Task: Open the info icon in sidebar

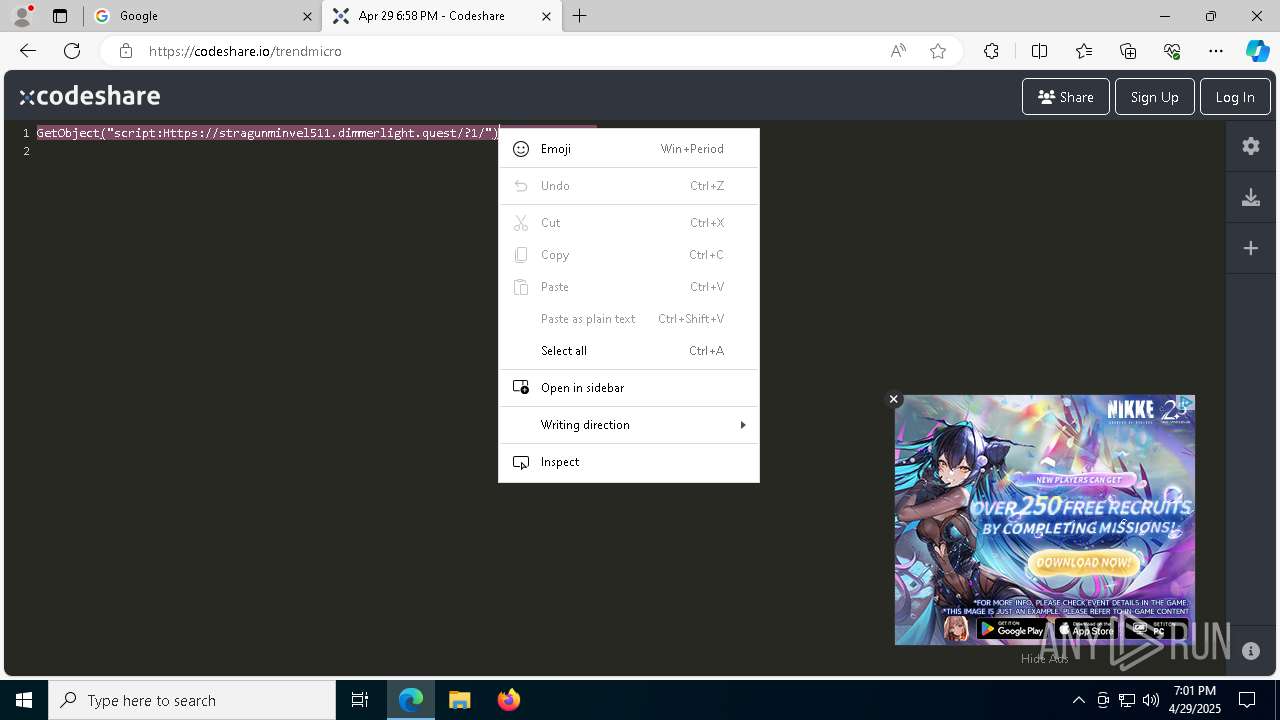Action: pyautogui.click(x=1250, y=651)
